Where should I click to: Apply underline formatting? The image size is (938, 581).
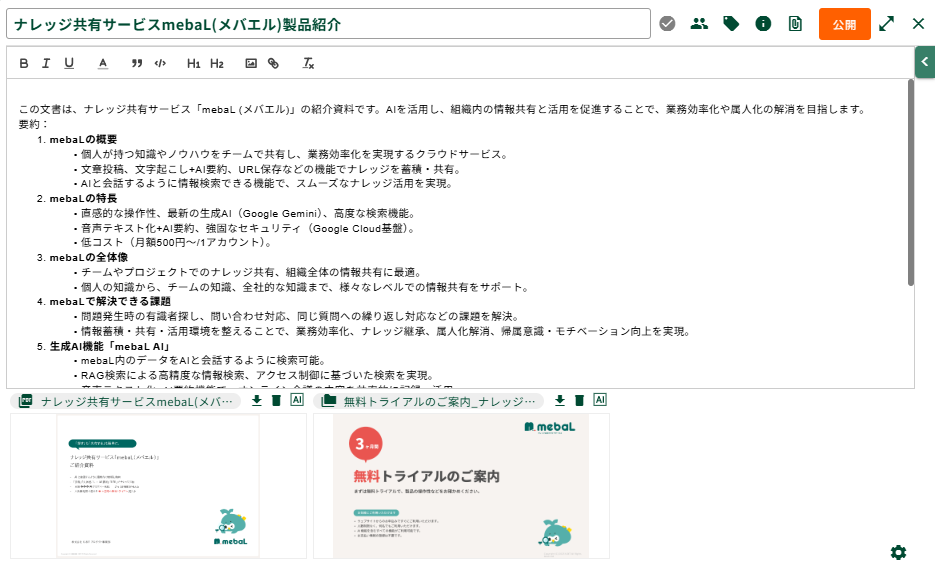pyautogui.click(x=69, y=63)
